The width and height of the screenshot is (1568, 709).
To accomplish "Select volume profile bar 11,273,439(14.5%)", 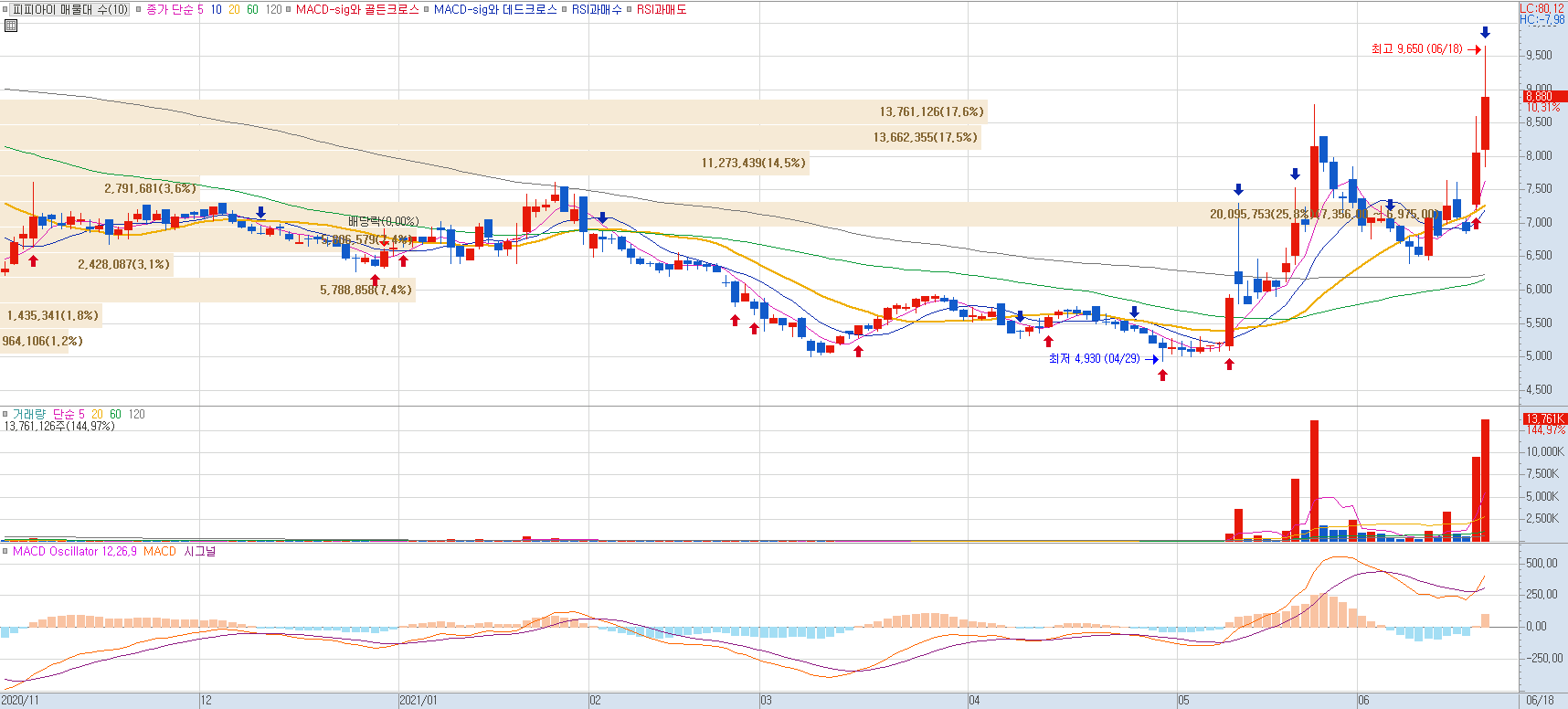I will click(405, 163).
